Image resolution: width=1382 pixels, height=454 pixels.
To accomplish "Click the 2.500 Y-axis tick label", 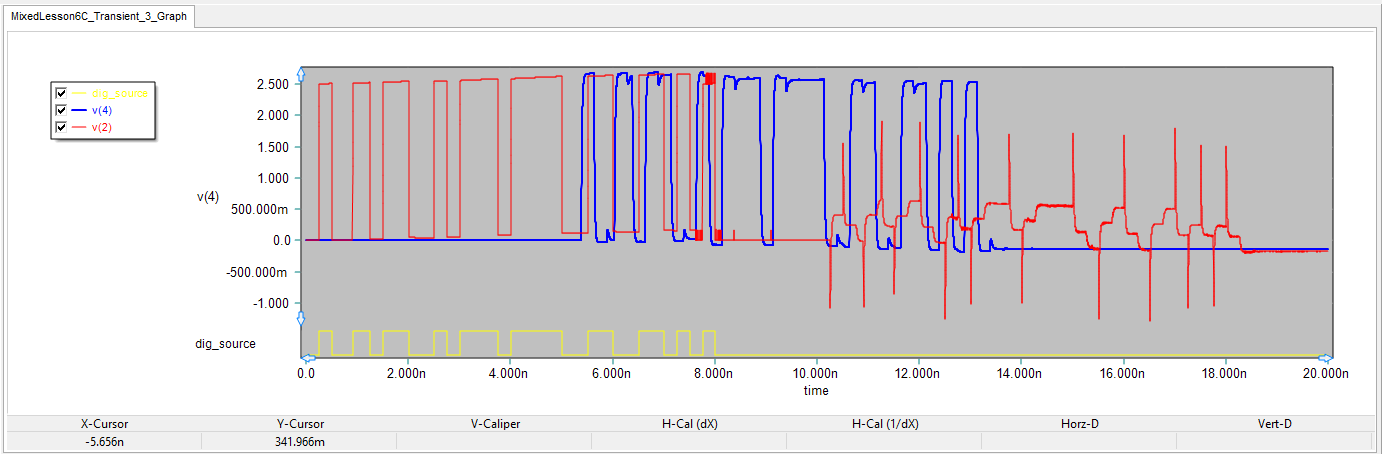I will pos(273,84).
